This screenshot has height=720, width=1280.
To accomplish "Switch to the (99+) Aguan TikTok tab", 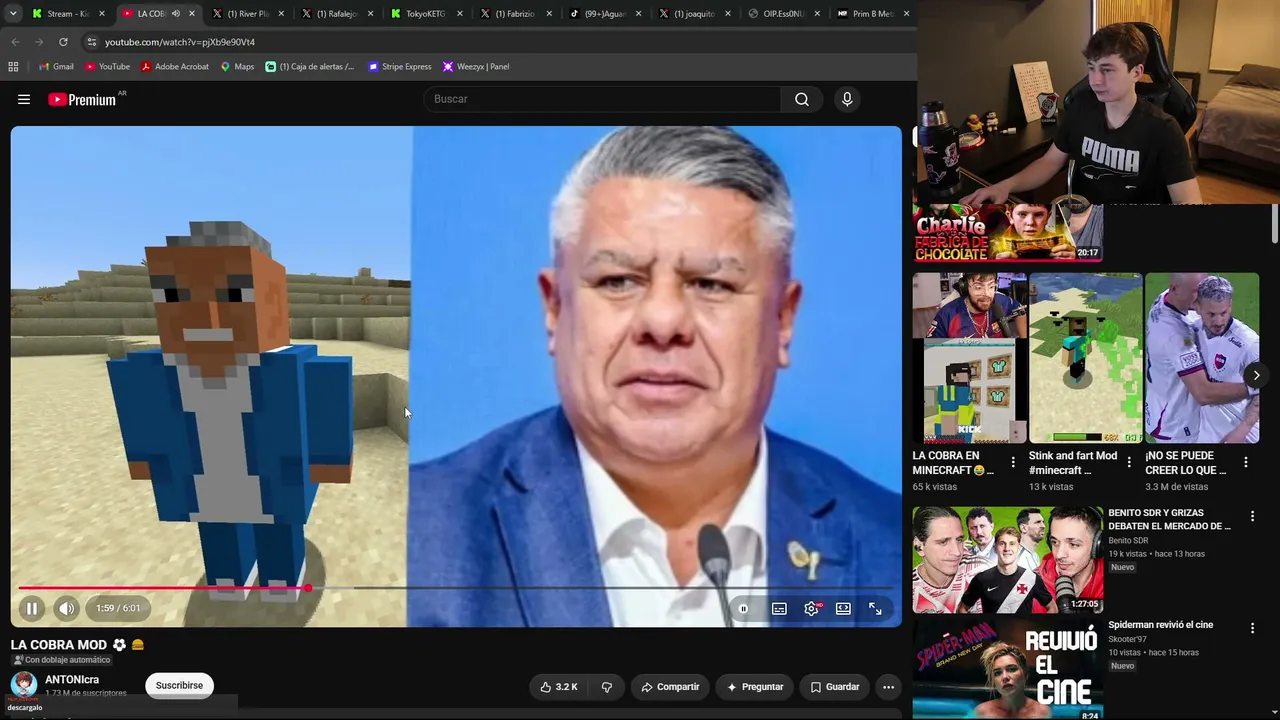I will 607,14.
